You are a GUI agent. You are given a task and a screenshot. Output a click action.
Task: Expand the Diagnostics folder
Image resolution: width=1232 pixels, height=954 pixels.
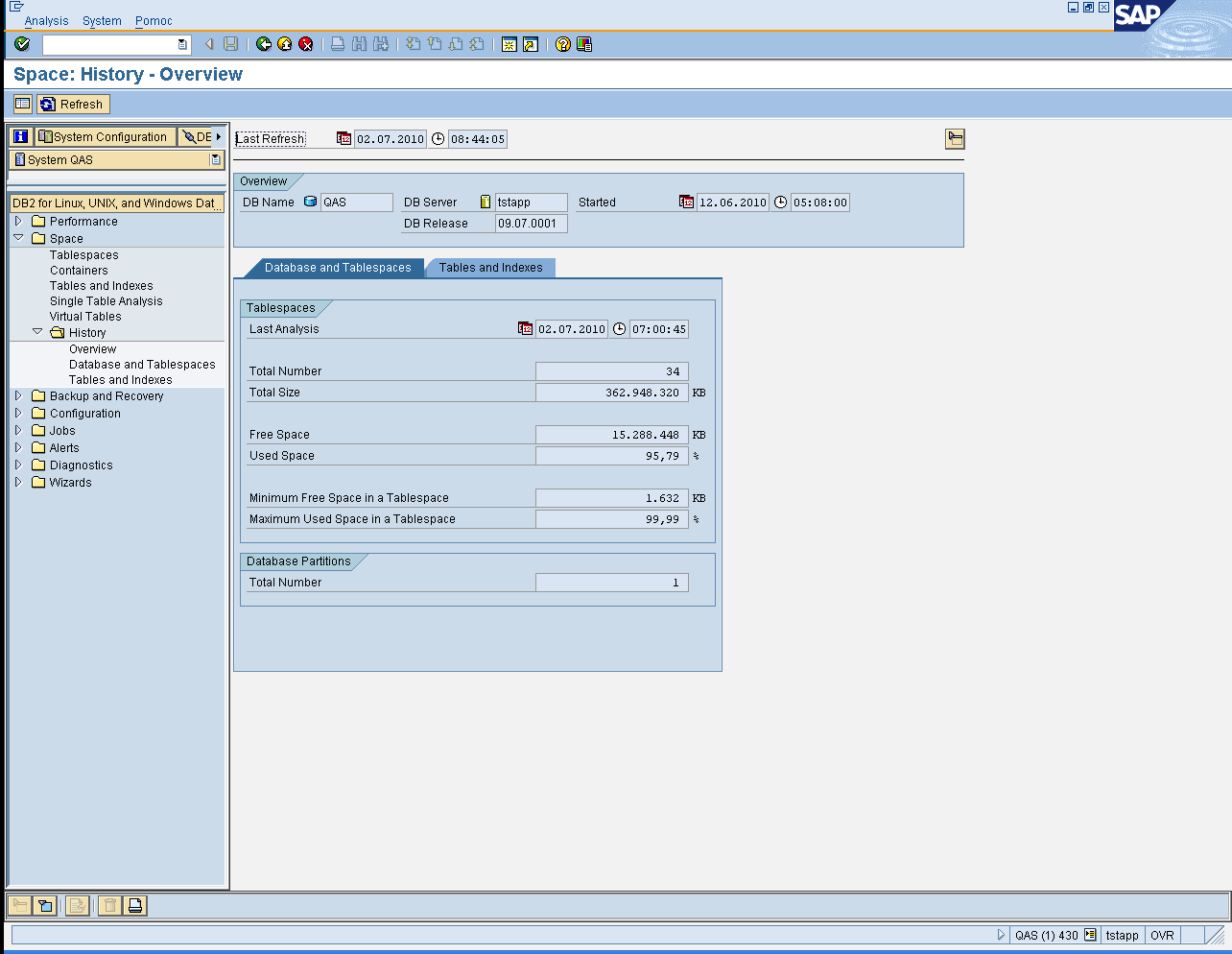point(18,465)
